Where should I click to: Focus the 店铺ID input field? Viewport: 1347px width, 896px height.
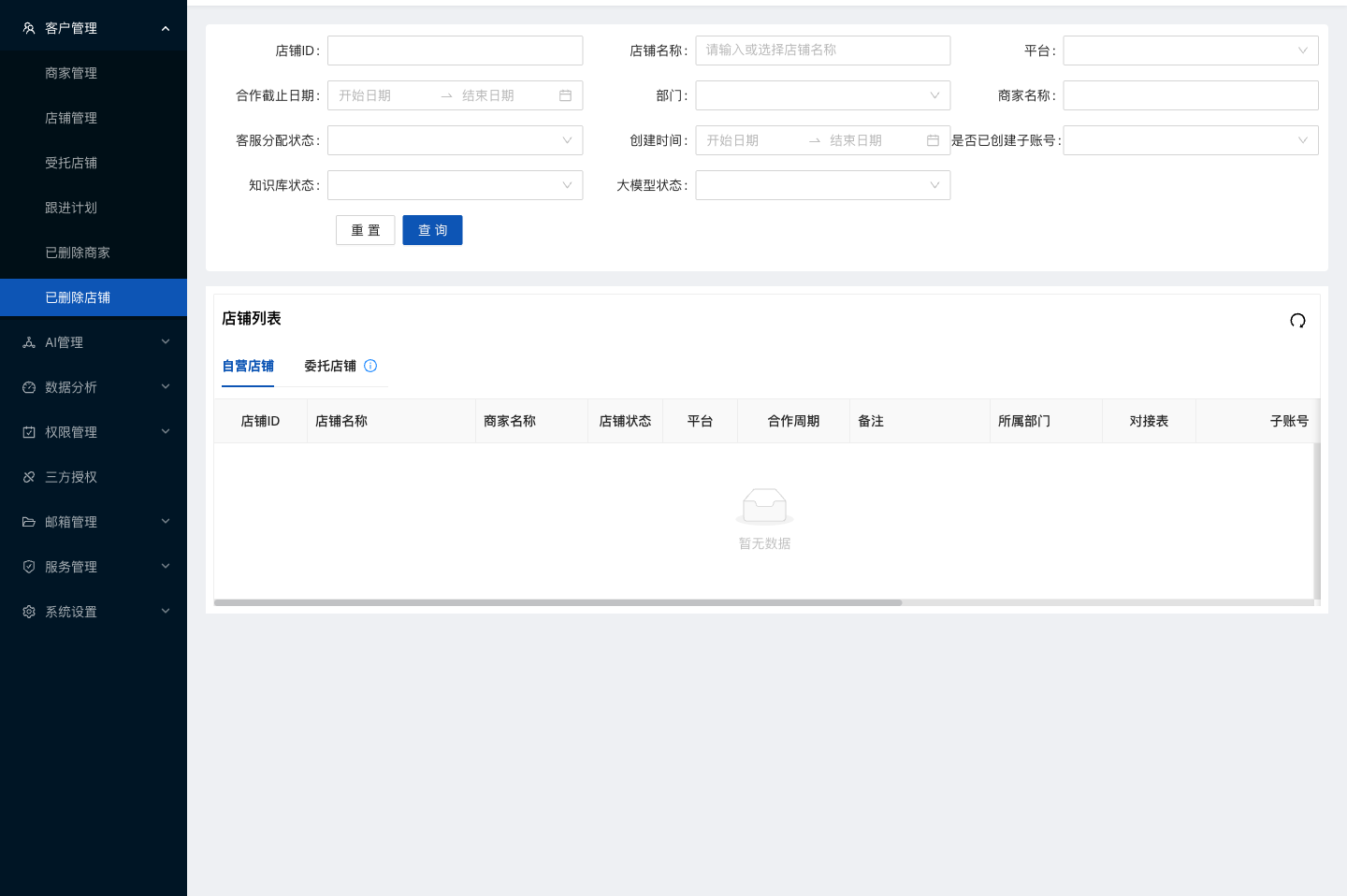click(456, 51)
